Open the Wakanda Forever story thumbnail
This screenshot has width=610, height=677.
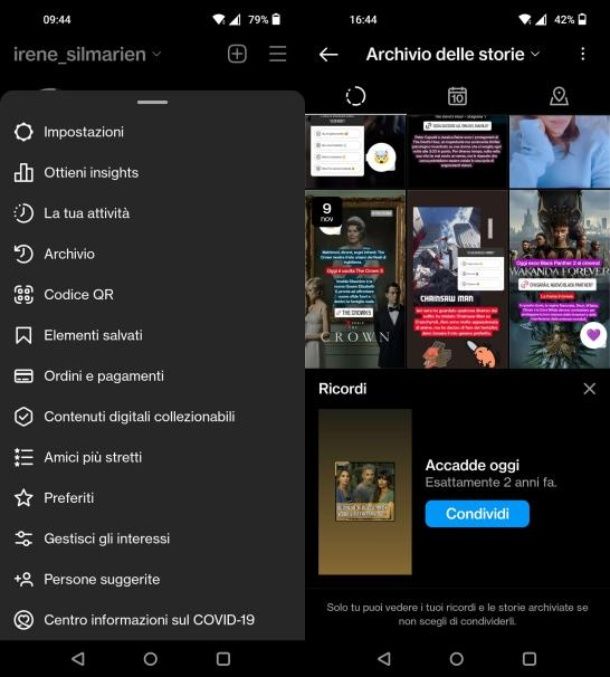[559, 279]
